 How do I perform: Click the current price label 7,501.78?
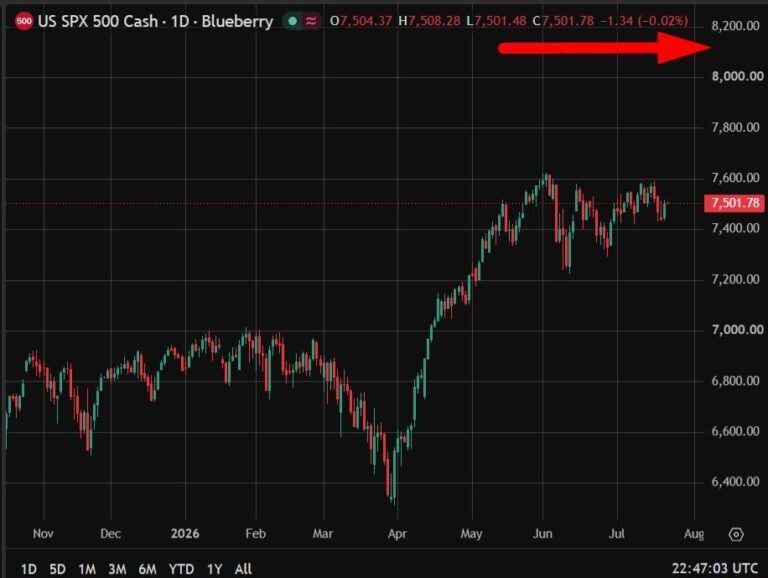pos(735,203)
